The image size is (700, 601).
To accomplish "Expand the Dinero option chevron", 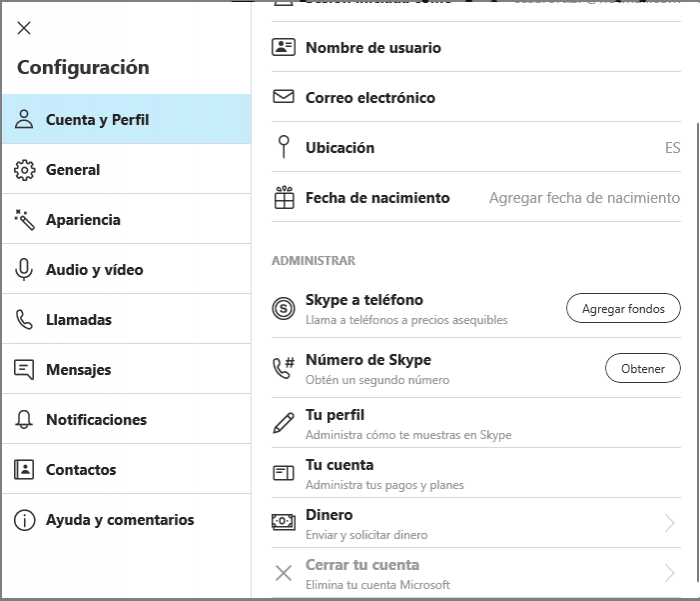I will (x=670, y=523).
